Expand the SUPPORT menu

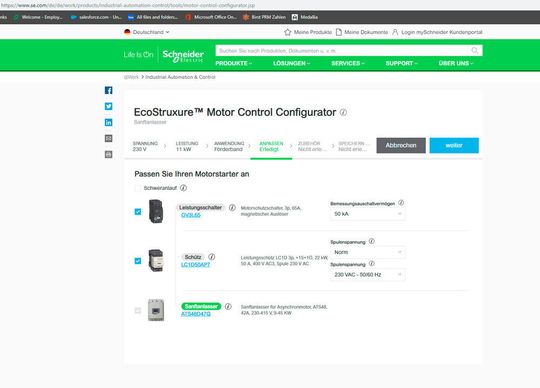pos(402,63)
